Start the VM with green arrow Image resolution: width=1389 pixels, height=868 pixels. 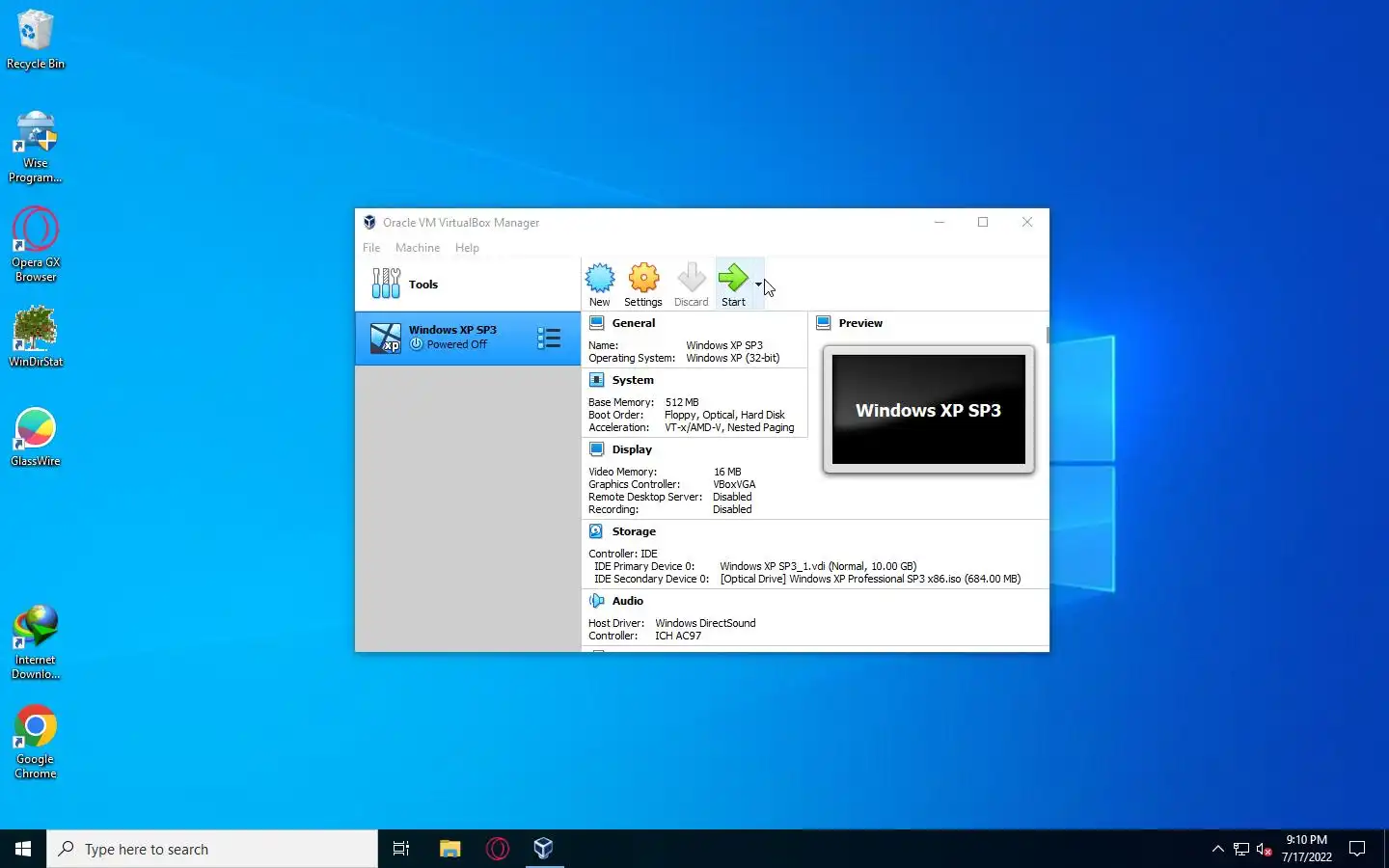(733, 285)
